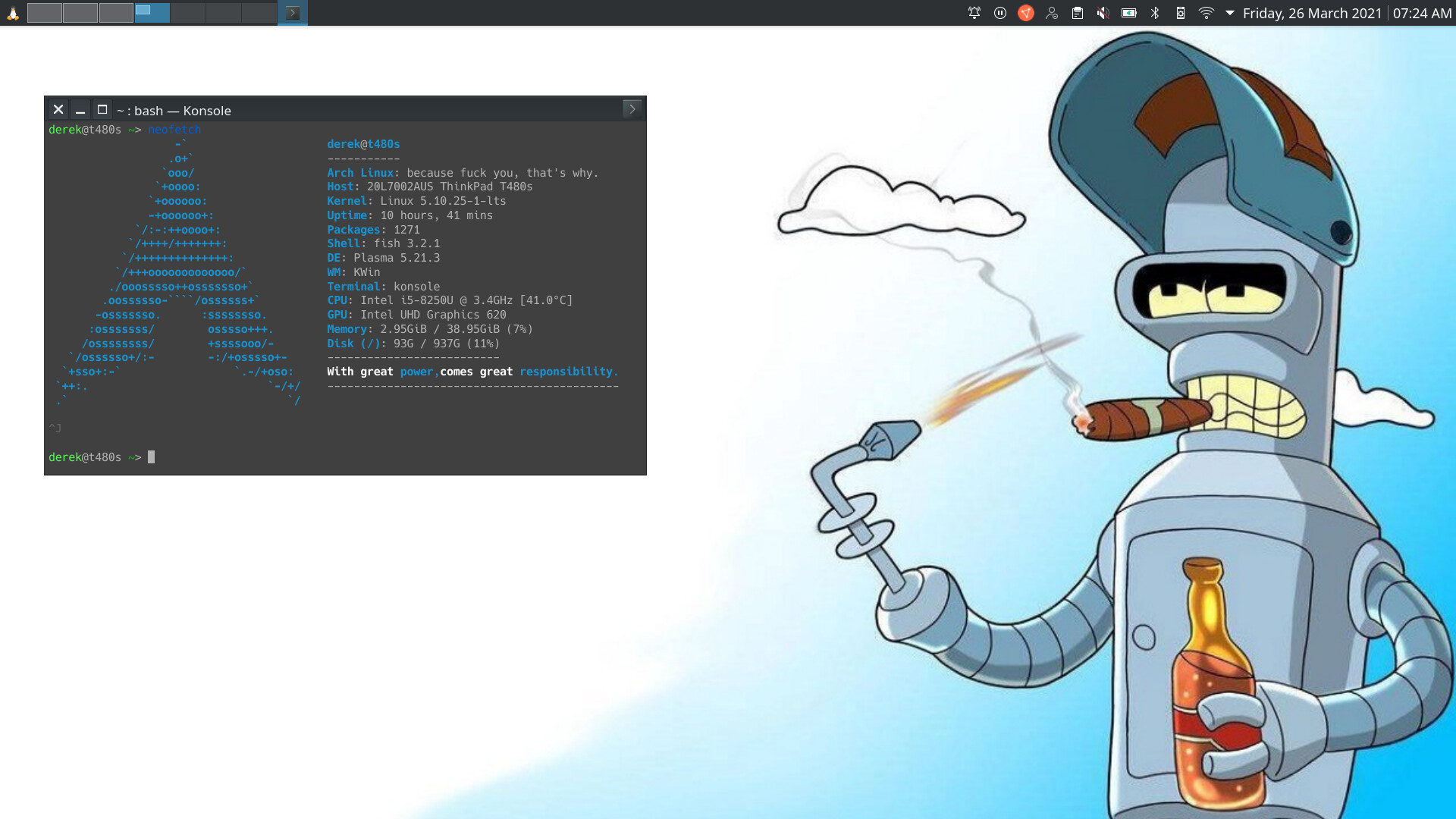The image size is (1456, 819).
Task: Switch to virtual desktop 3 in pager
Action: coord(116,13)
